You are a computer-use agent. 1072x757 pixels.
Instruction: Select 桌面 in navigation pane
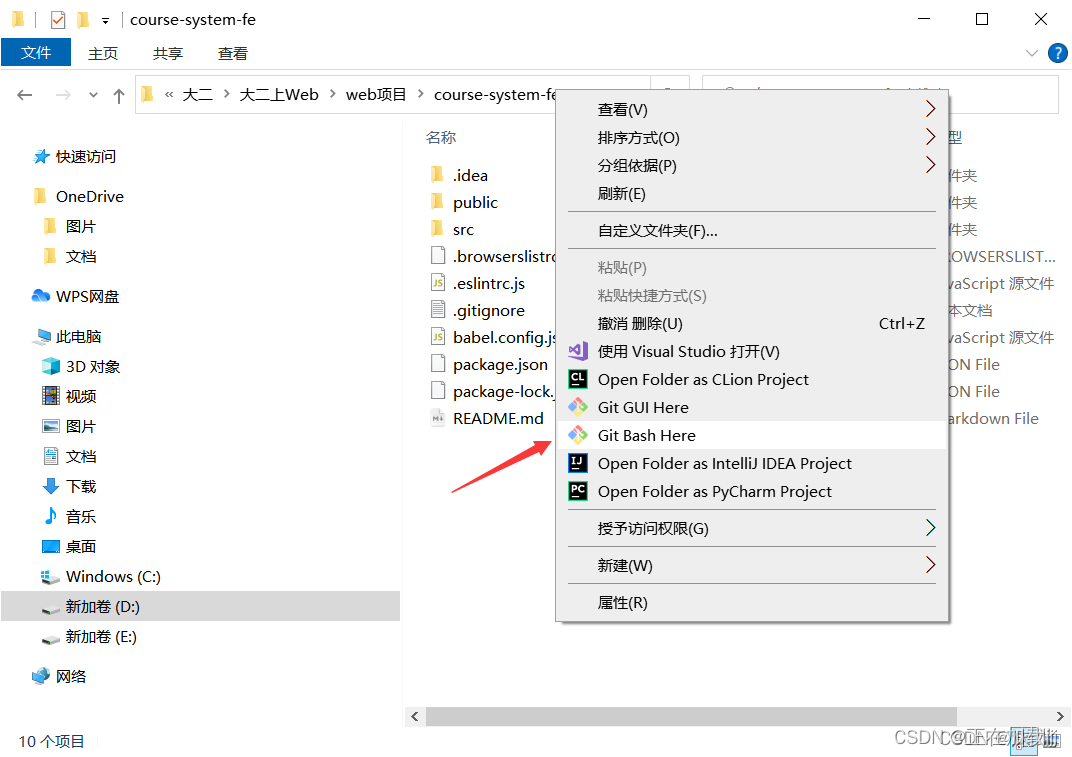click(81, 546)
